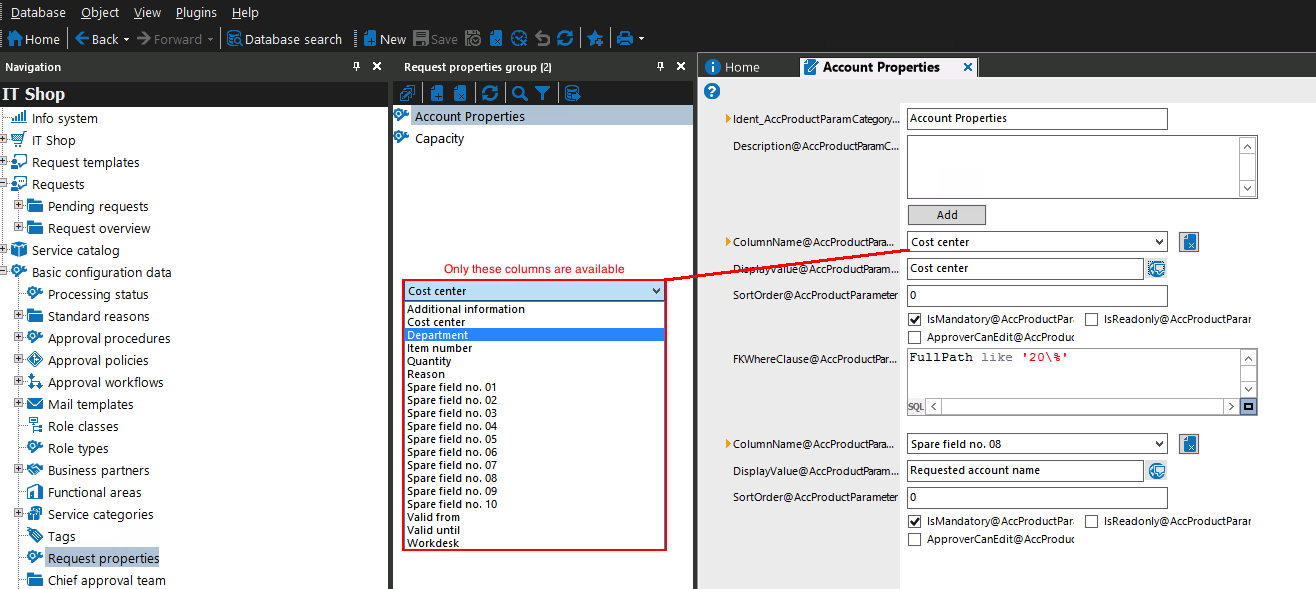Search the result list with magnifier icon
Viewport: 1316px width, 589px height.
pos(520,93)
